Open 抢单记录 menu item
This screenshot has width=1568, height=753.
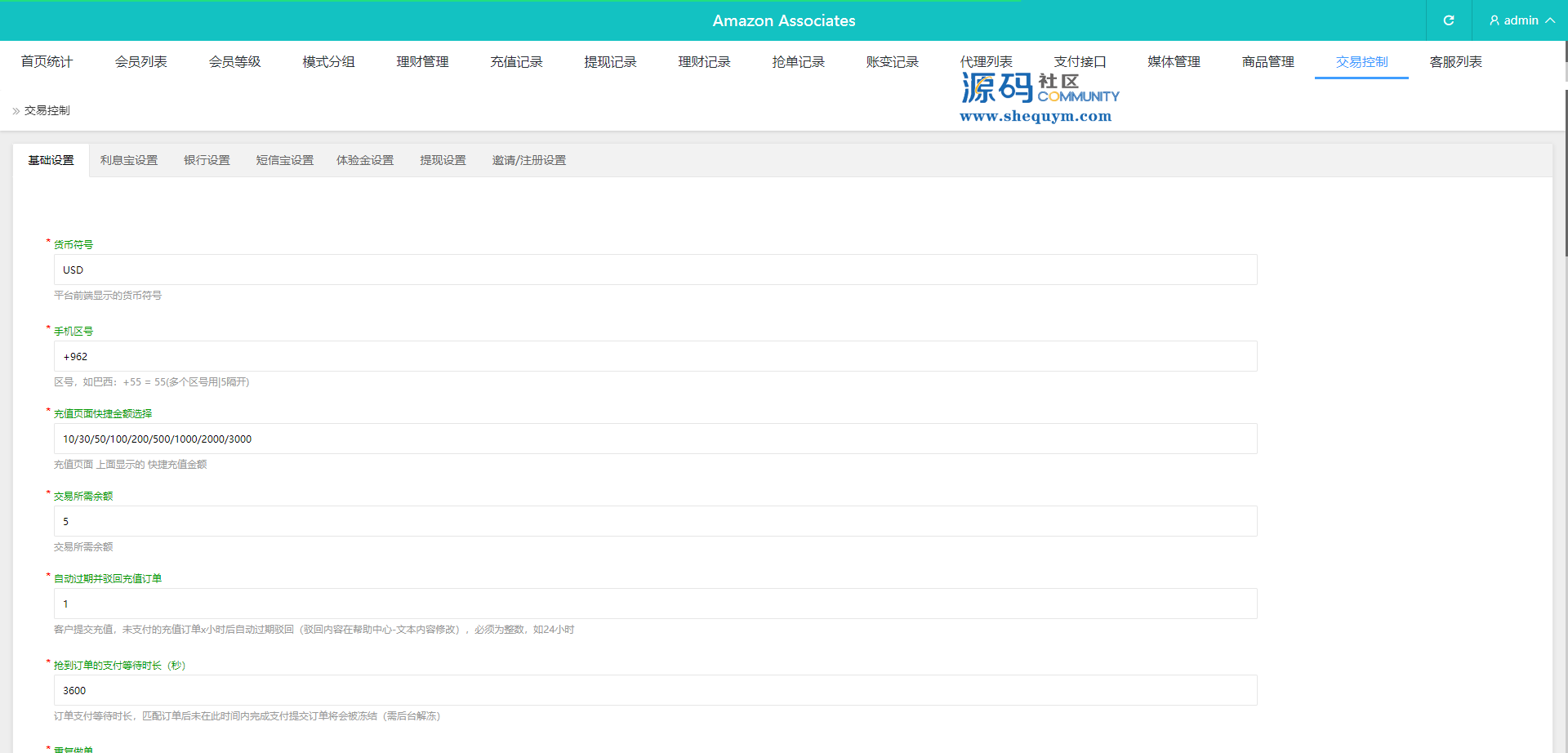coord(798,62)
